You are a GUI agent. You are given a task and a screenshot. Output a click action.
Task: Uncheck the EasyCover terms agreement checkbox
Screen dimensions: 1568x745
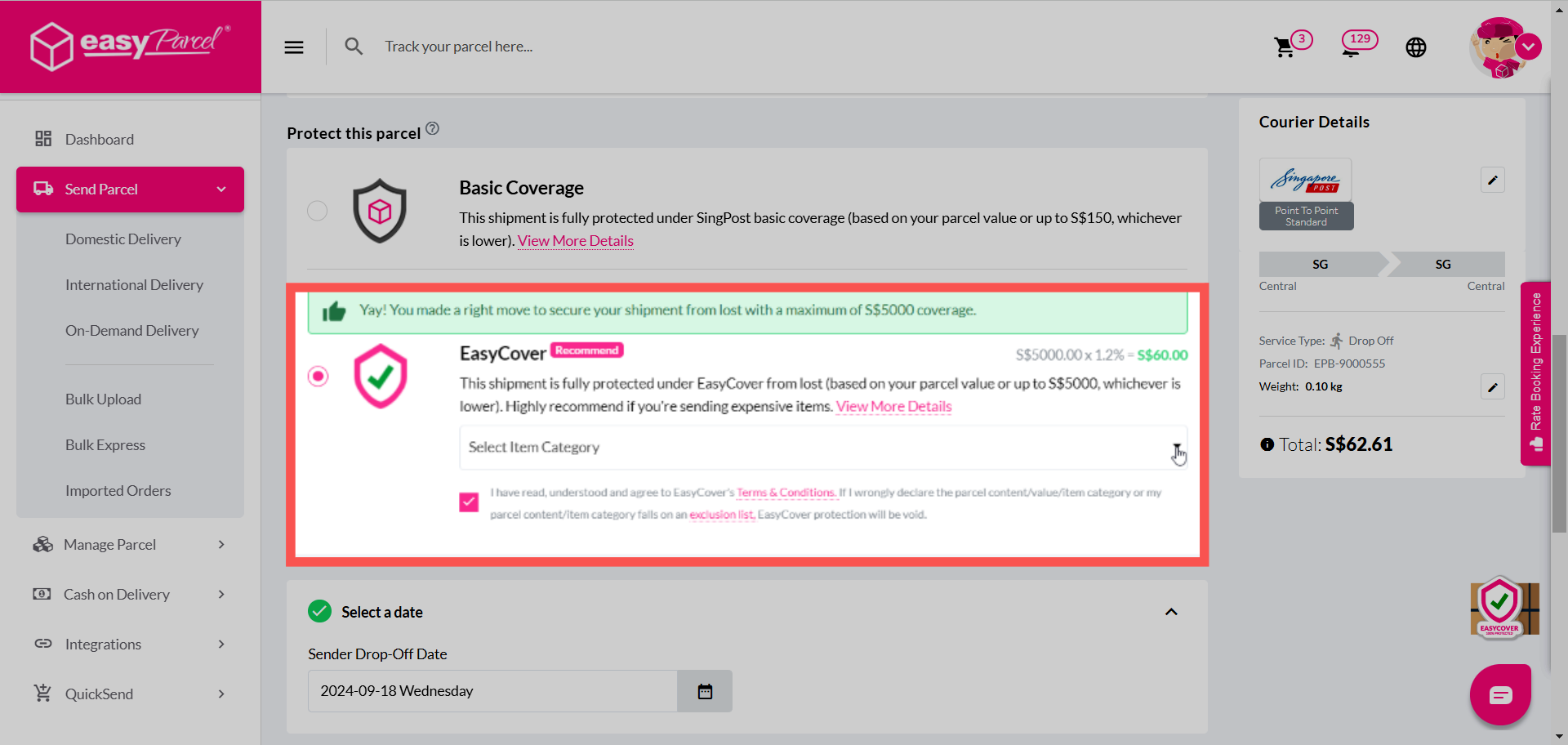[469, 502]
